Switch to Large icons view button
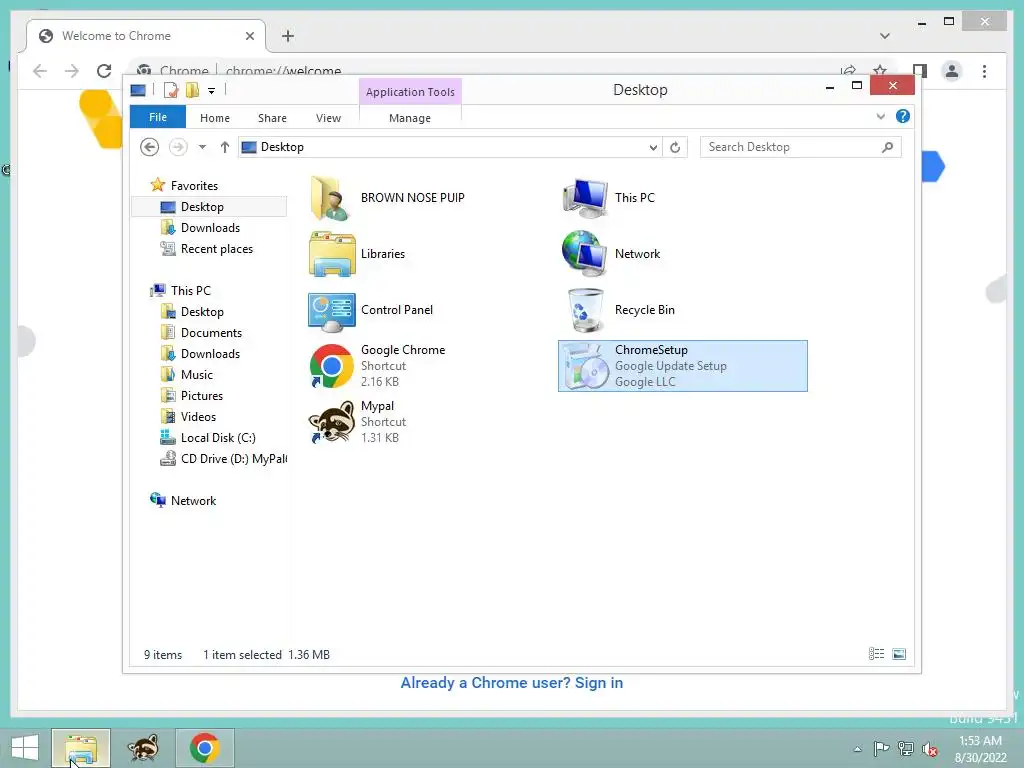 (x=899, y=654)
